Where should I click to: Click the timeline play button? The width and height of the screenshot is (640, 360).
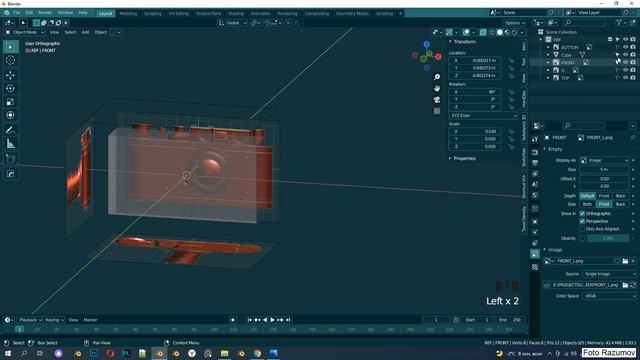[x=273, y=320]
